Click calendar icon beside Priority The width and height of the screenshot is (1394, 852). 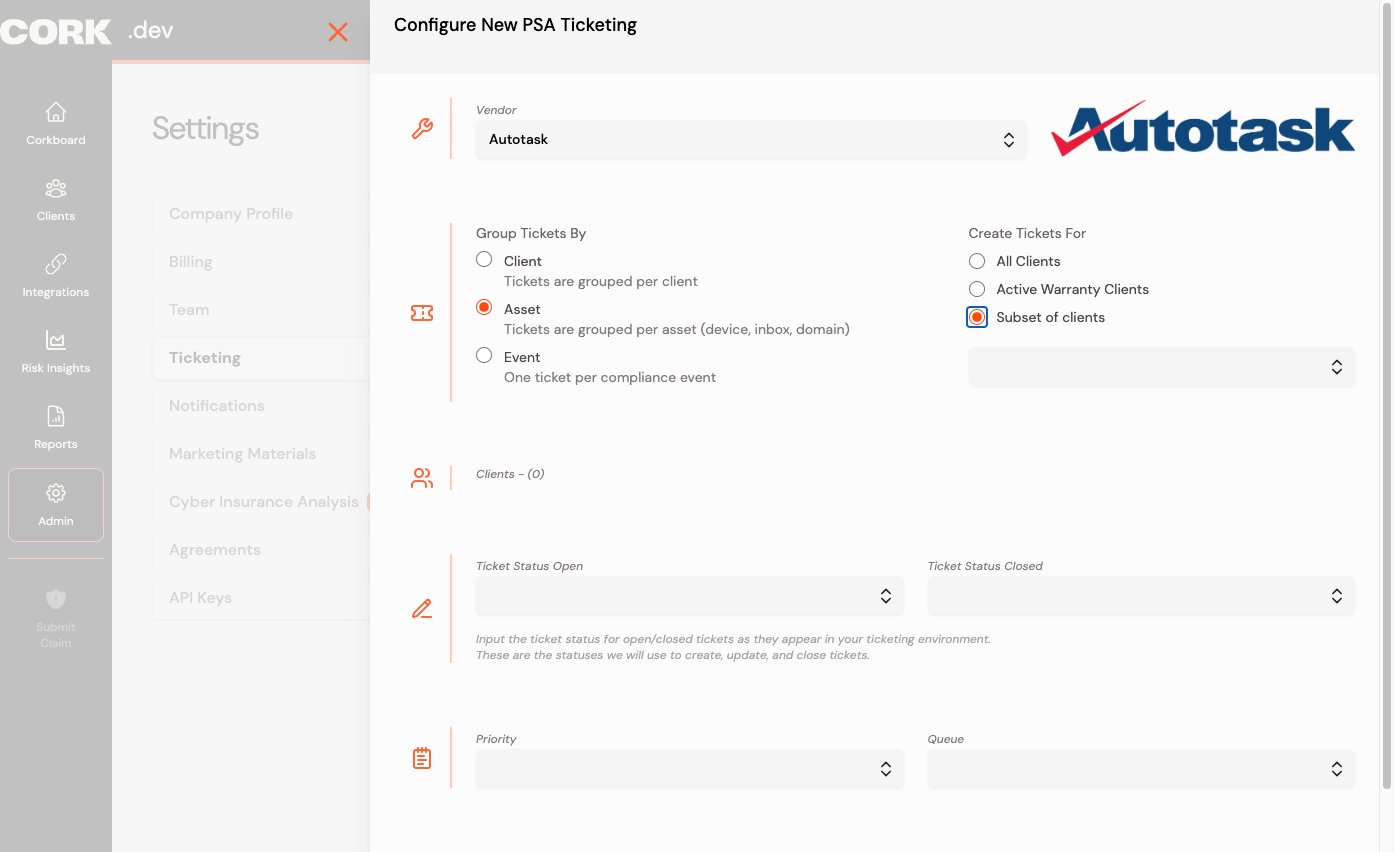pos(422,758)
